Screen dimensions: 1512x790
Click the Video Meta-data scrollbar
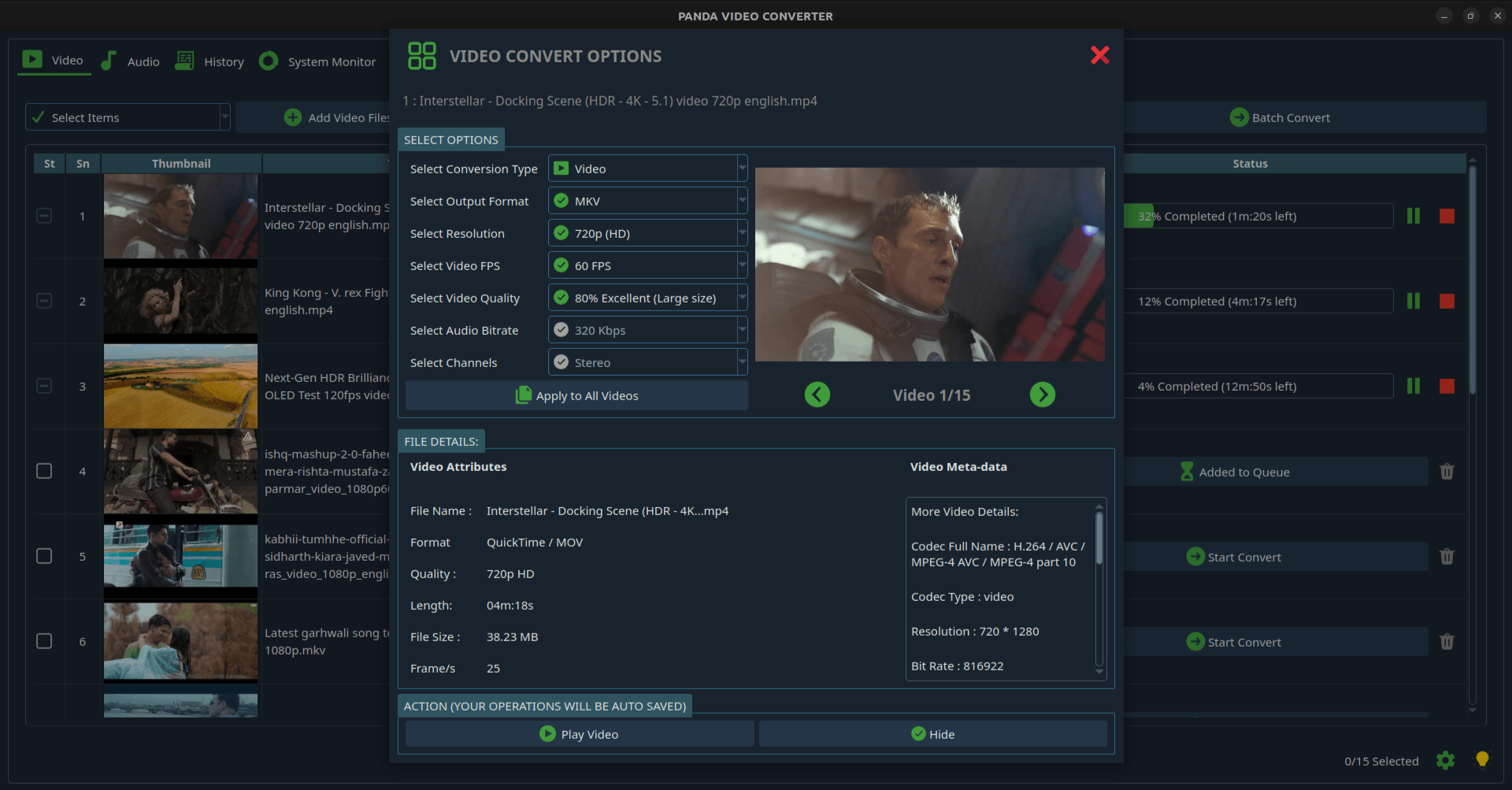(x=1099, y=538)
